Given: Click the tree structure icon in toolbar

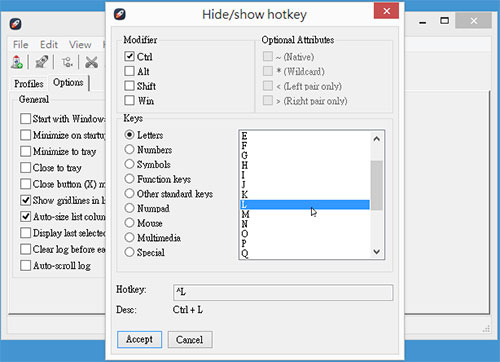Looking at the screenshot, I should [67, 62].
